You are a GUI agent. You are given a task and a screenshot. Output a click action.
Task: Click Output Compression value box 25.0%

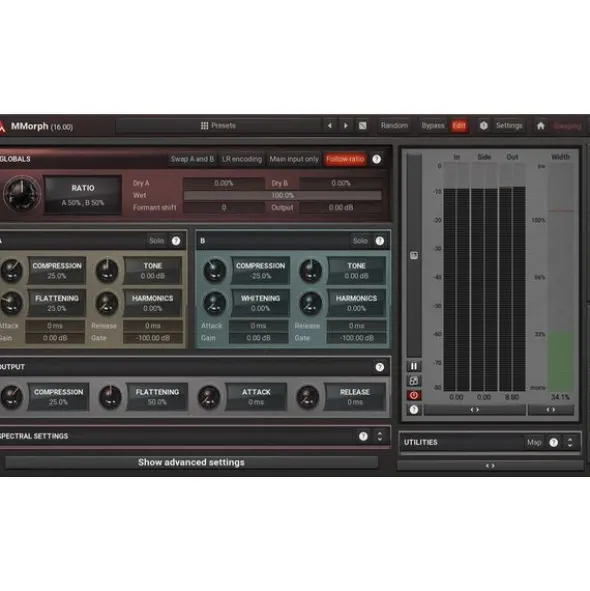(58, 397)
